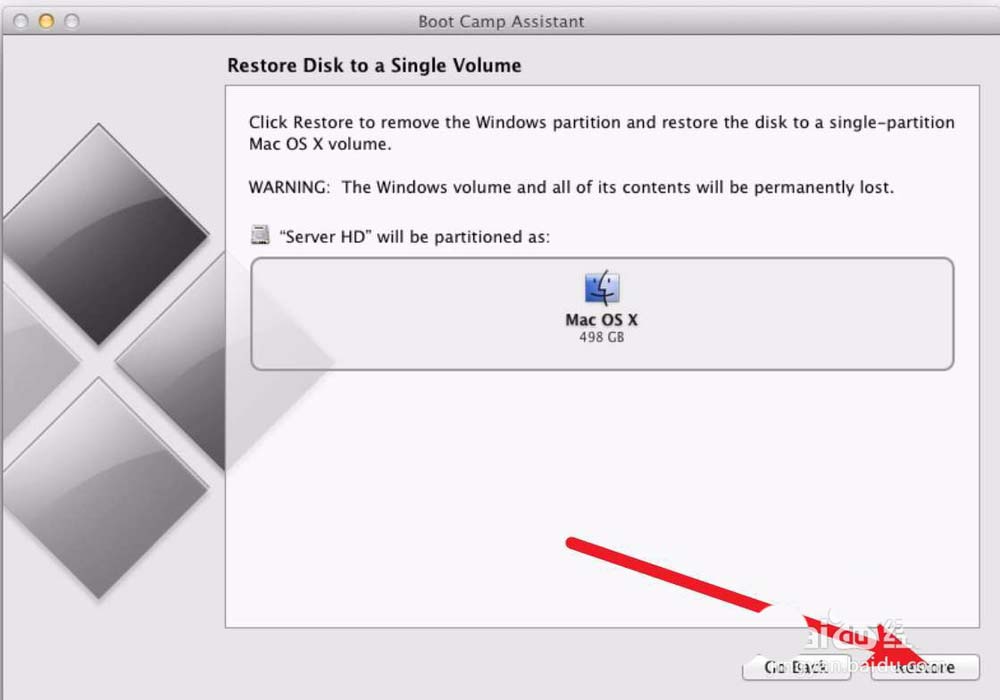Viewport: 1000px width, 700px height.
Task: Click the Restore button
Action: tap(925, 667)
